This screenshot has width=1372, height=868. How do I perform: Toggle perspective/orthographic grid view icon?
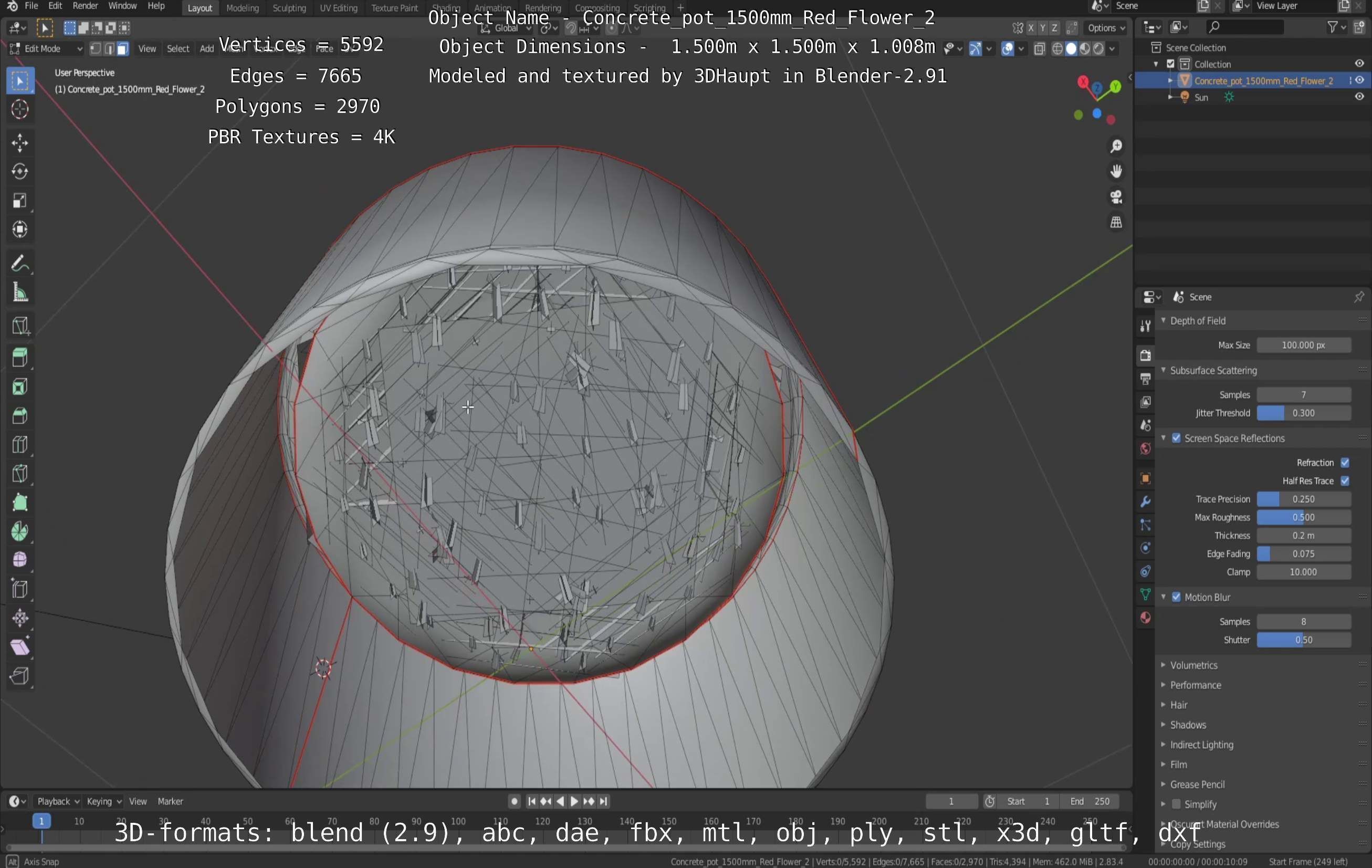tap(1116, 222)
